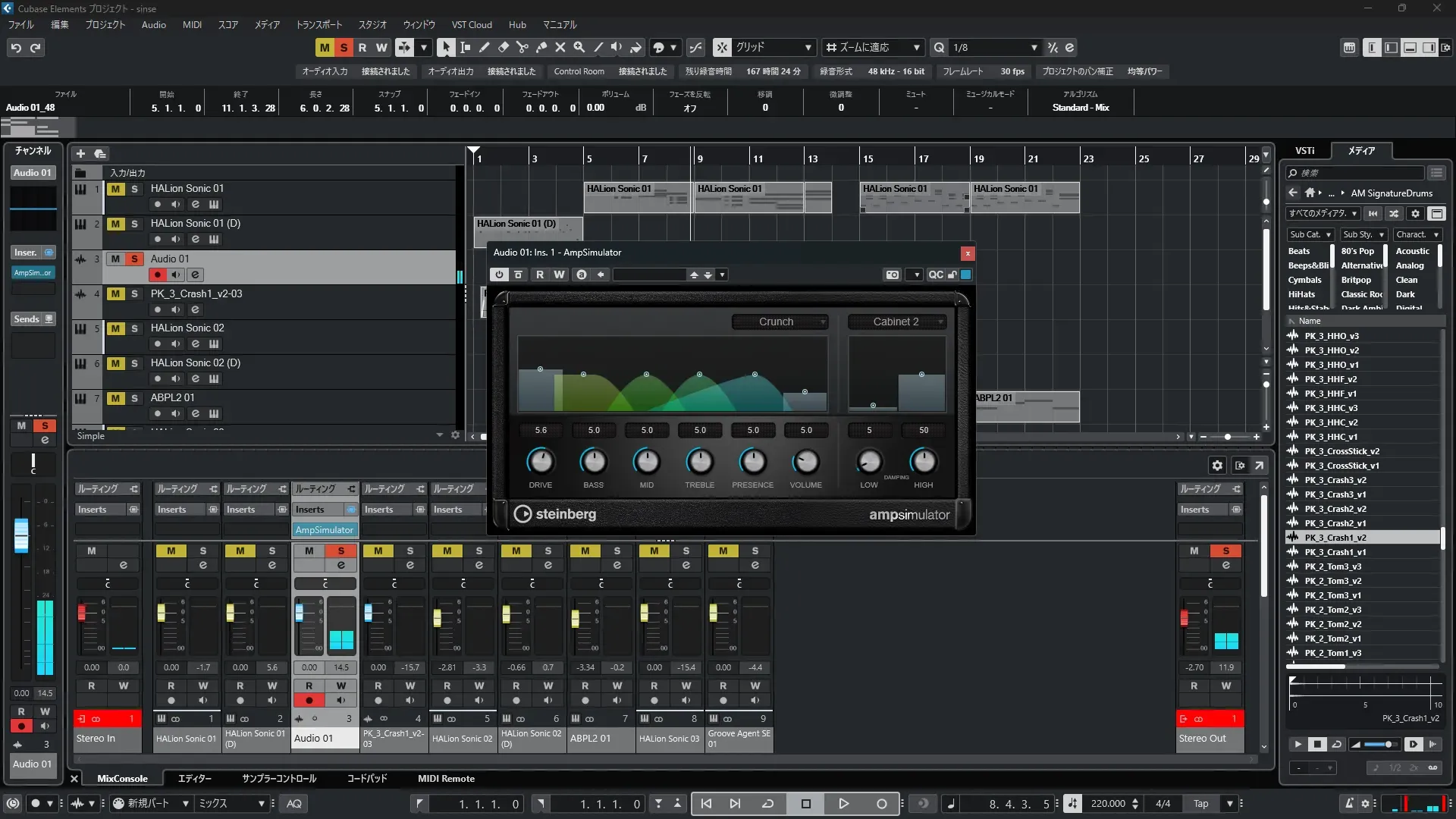Click the Tap tempo button
This screenshot has height=819, width=1456.
coord(1201,804)
